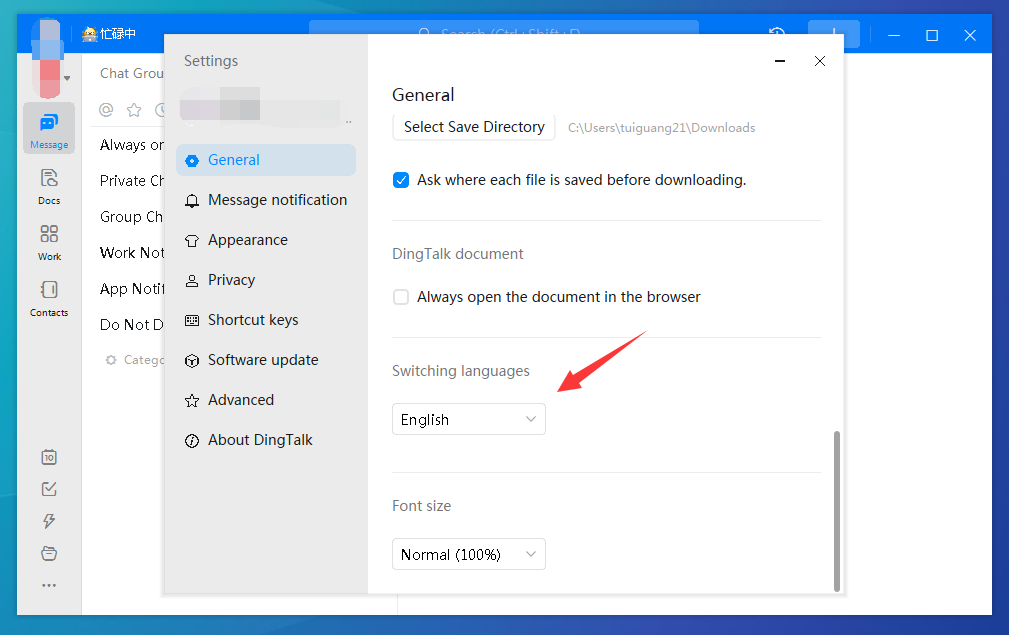Open the Work section in the sidebar
This screenshot has height=635, width=1009.
pyautogui.click(x=49, y=243)
